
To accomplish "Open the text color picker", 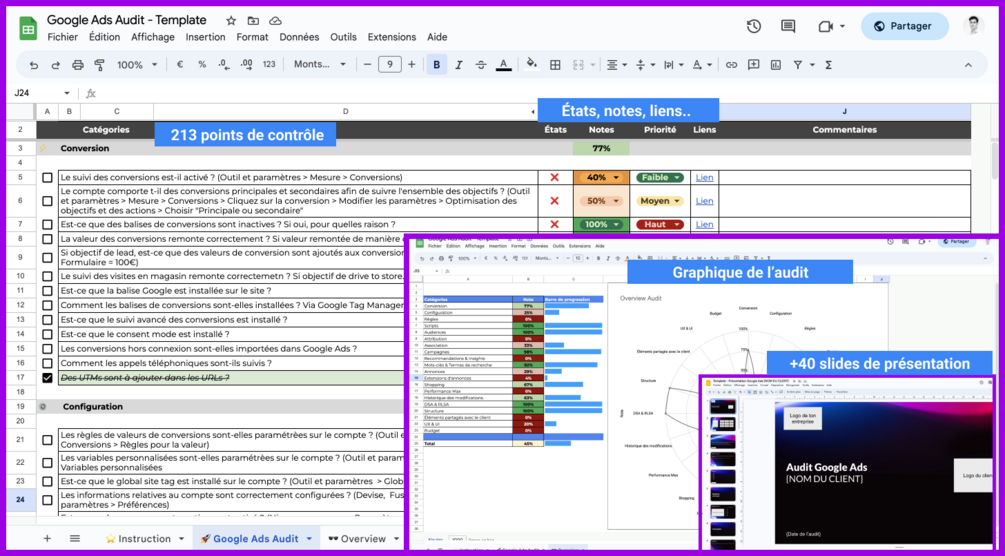I will [503, 65].
